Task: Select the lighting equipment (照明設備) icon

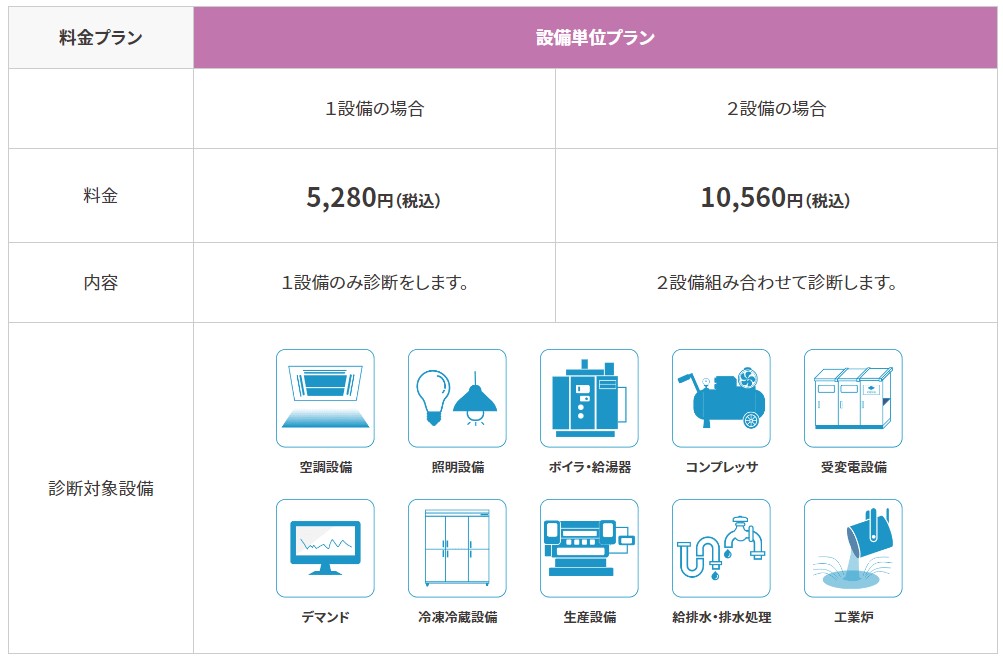Action: coord(457,398)
